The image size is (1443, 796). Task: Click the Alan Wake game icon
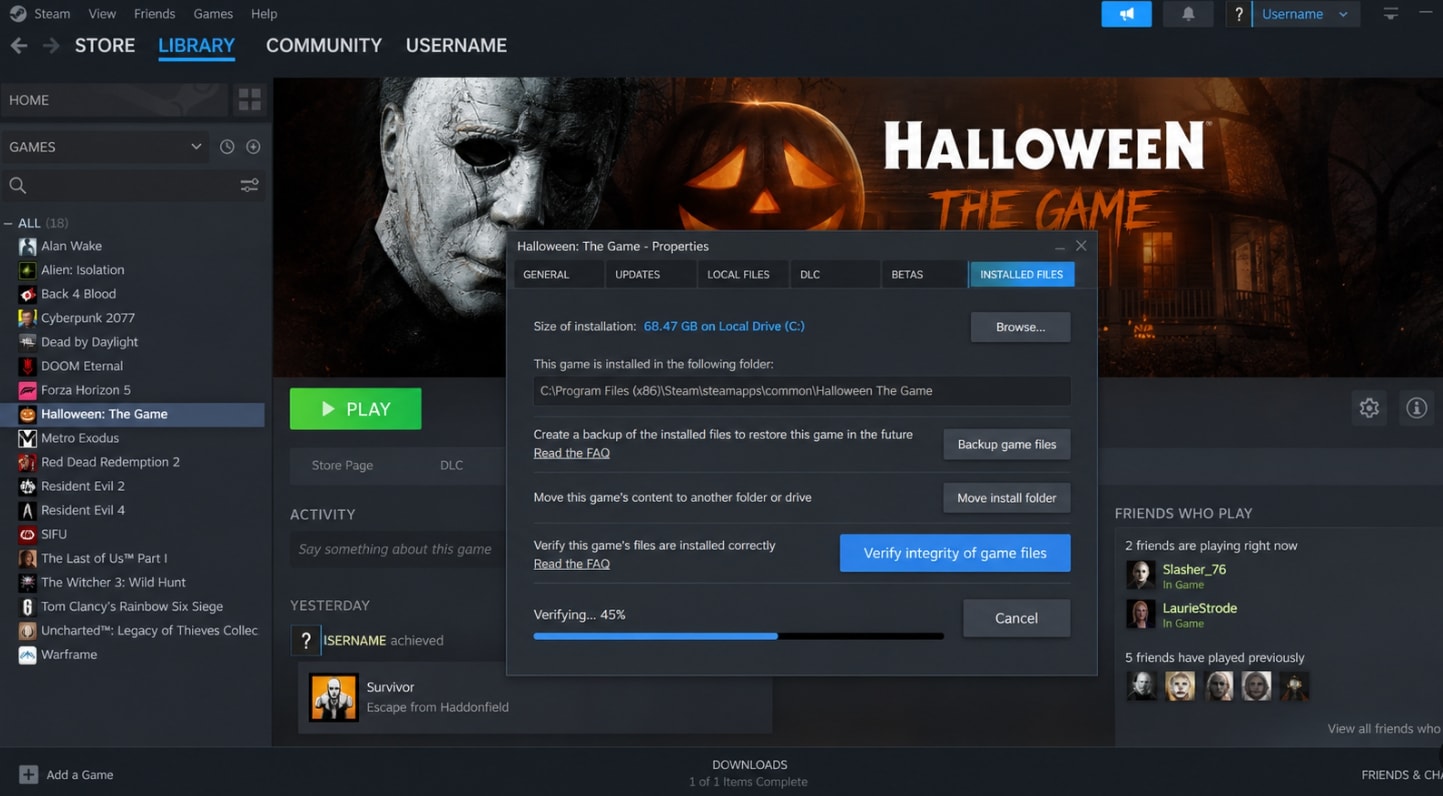pos(27,246)
